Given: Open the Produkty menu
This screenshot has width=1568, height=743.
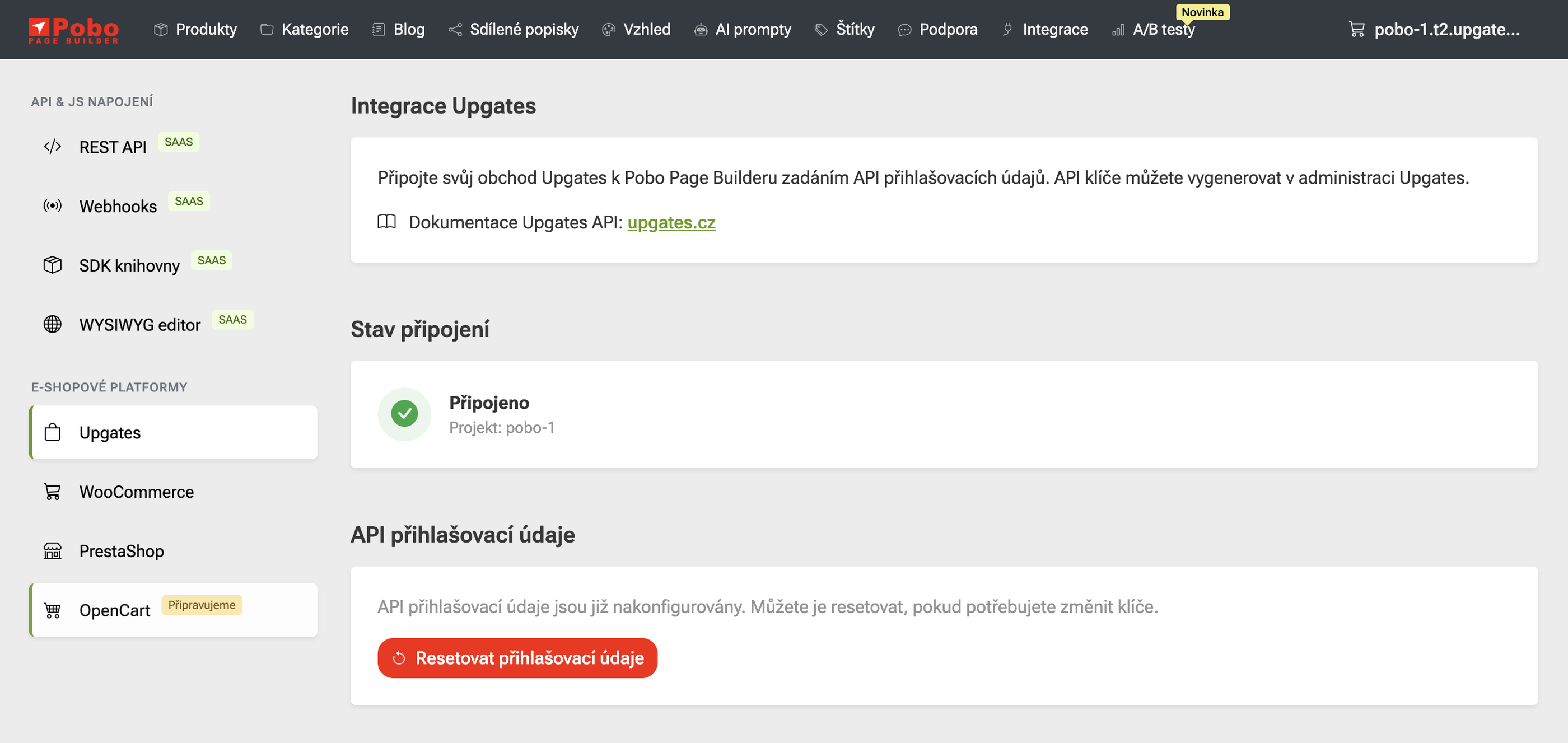Looking at the screenshot, I should (195, 29).
